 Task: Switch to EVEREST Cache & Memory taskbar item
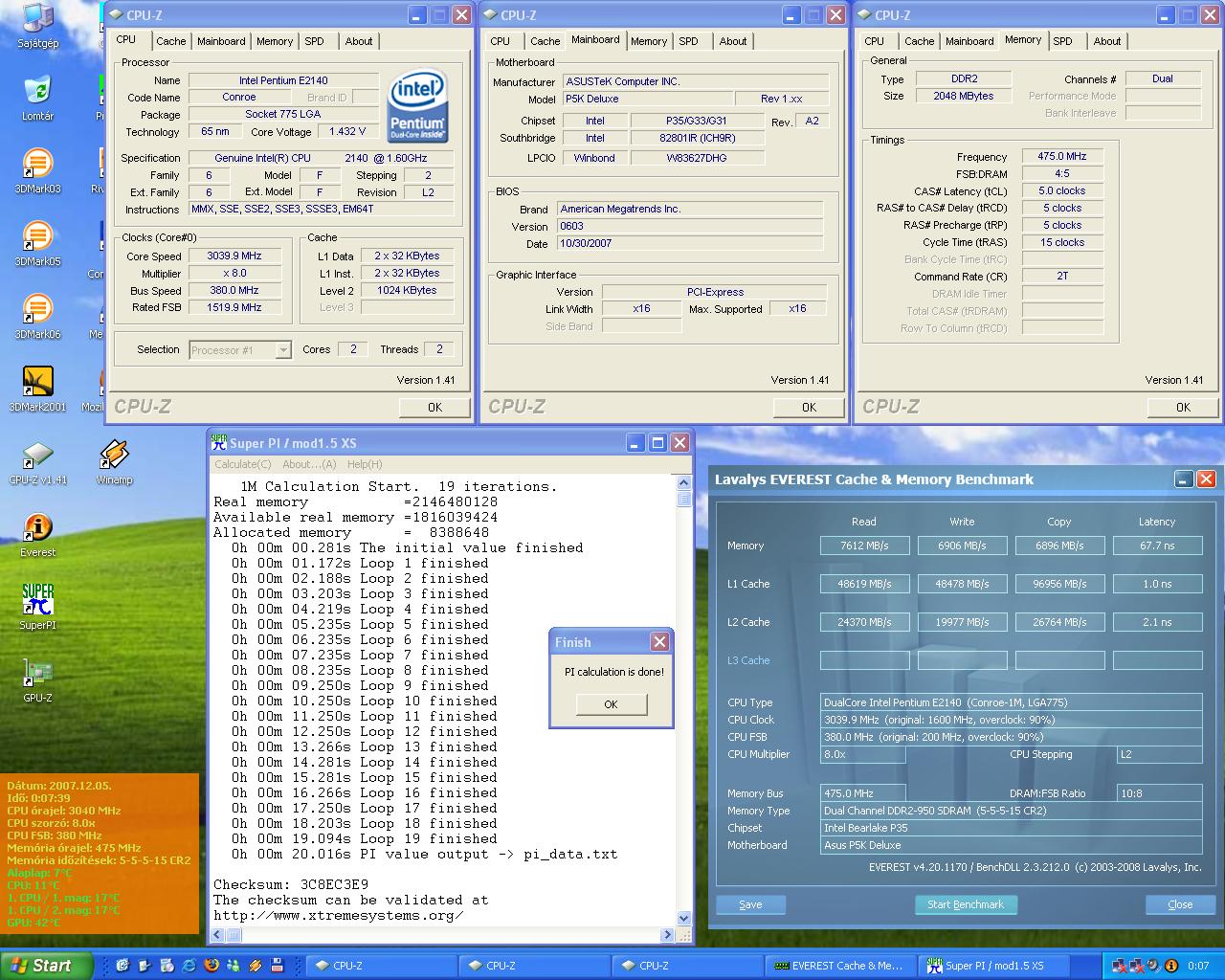click(x=839, y=966)
